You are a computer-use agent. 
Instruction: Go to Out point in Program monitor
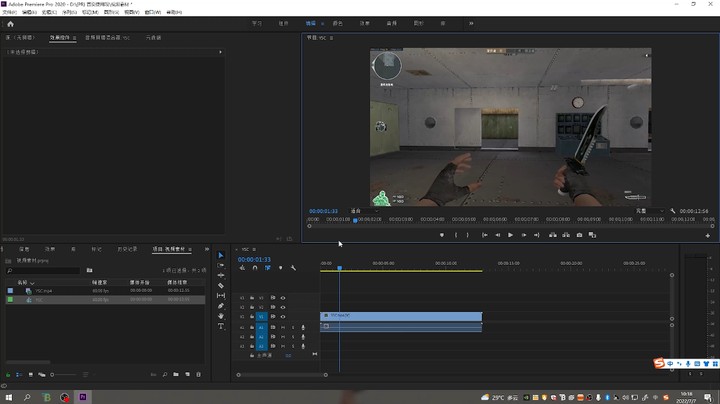click(536, 235)
